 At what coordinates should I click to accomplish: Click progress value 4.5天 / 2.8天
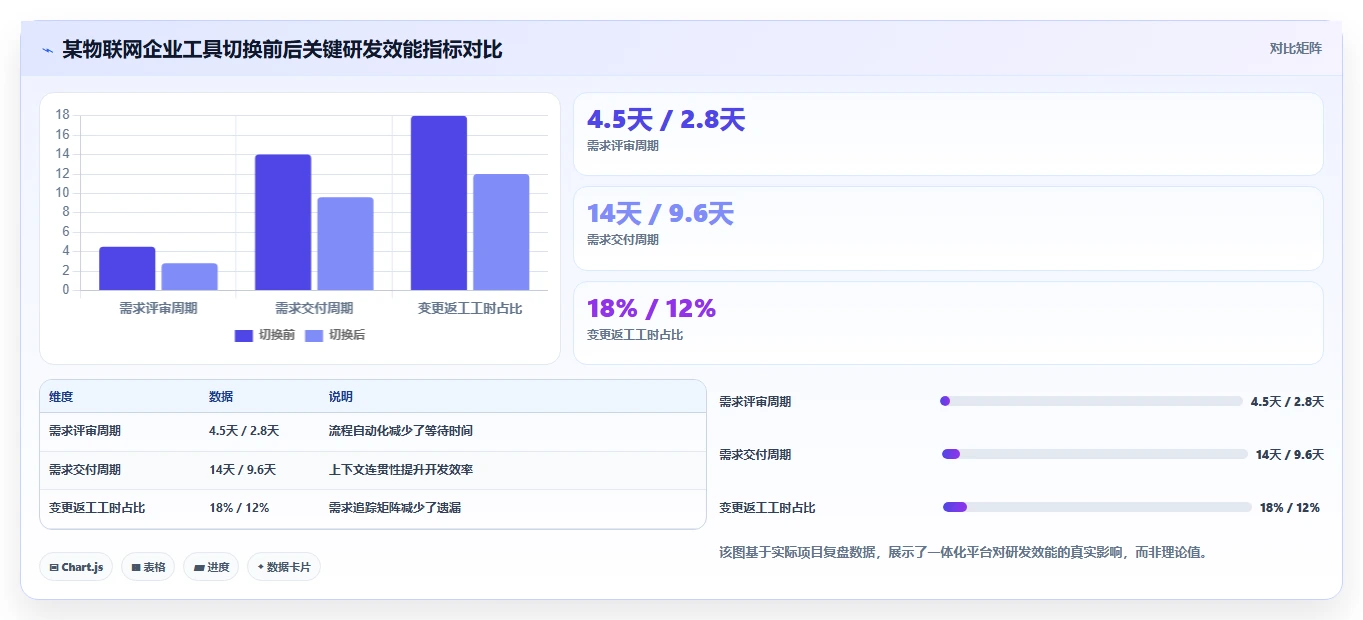point(1287,402)
